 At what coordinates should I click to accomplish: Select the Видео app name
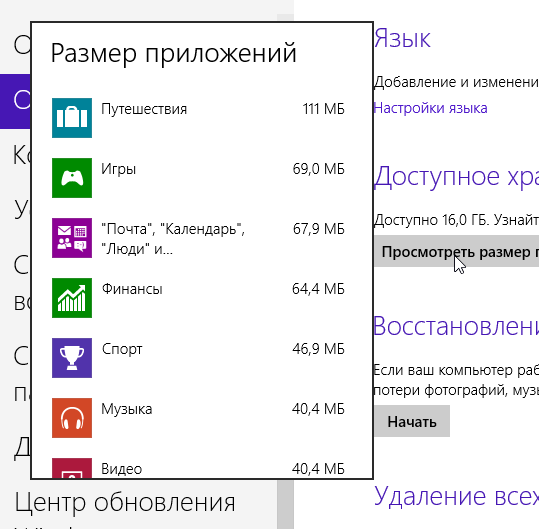(122, 469)
